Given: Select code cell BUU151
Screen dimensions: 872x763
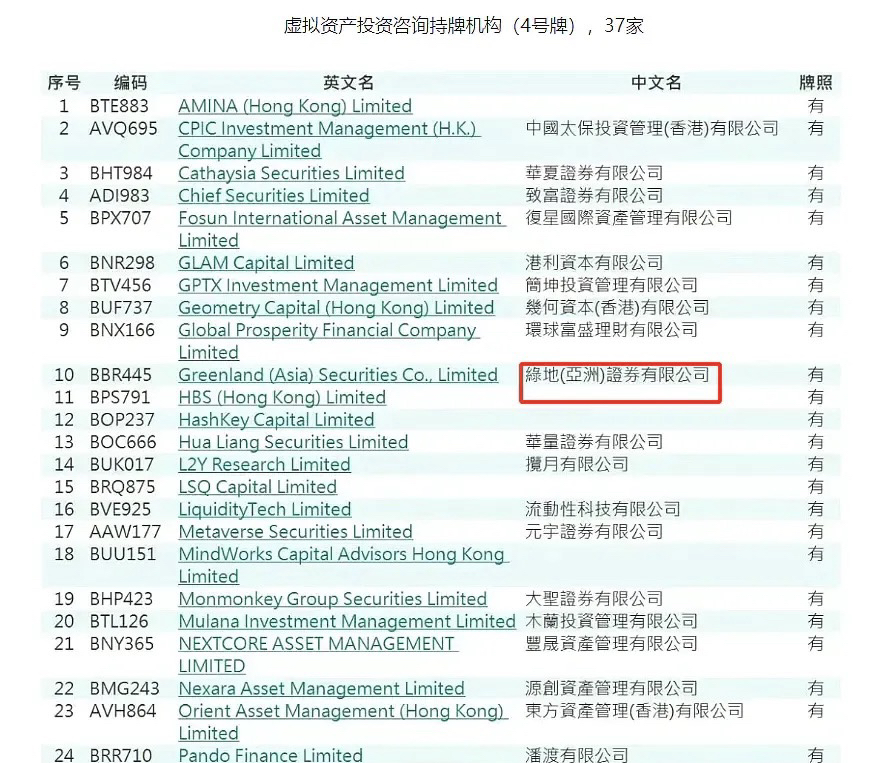Looking at the screenshot, I should 122,554.
